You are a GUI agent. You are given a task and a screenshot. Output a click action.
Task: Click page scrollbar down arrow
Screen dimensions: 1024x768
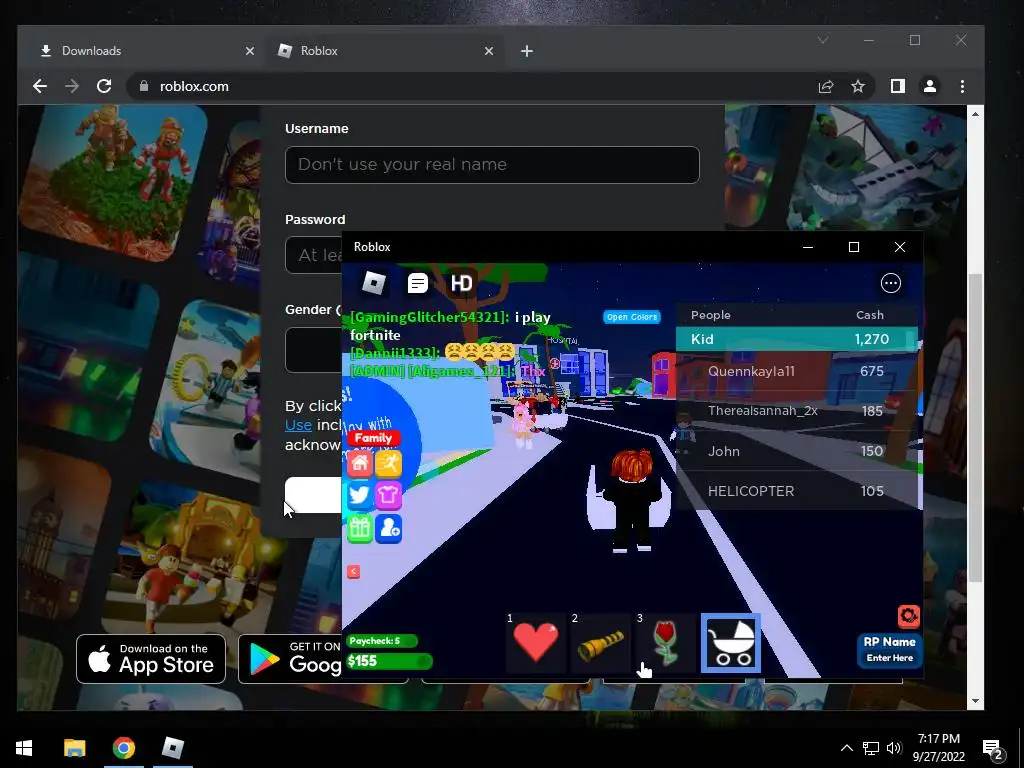(975, 701)
